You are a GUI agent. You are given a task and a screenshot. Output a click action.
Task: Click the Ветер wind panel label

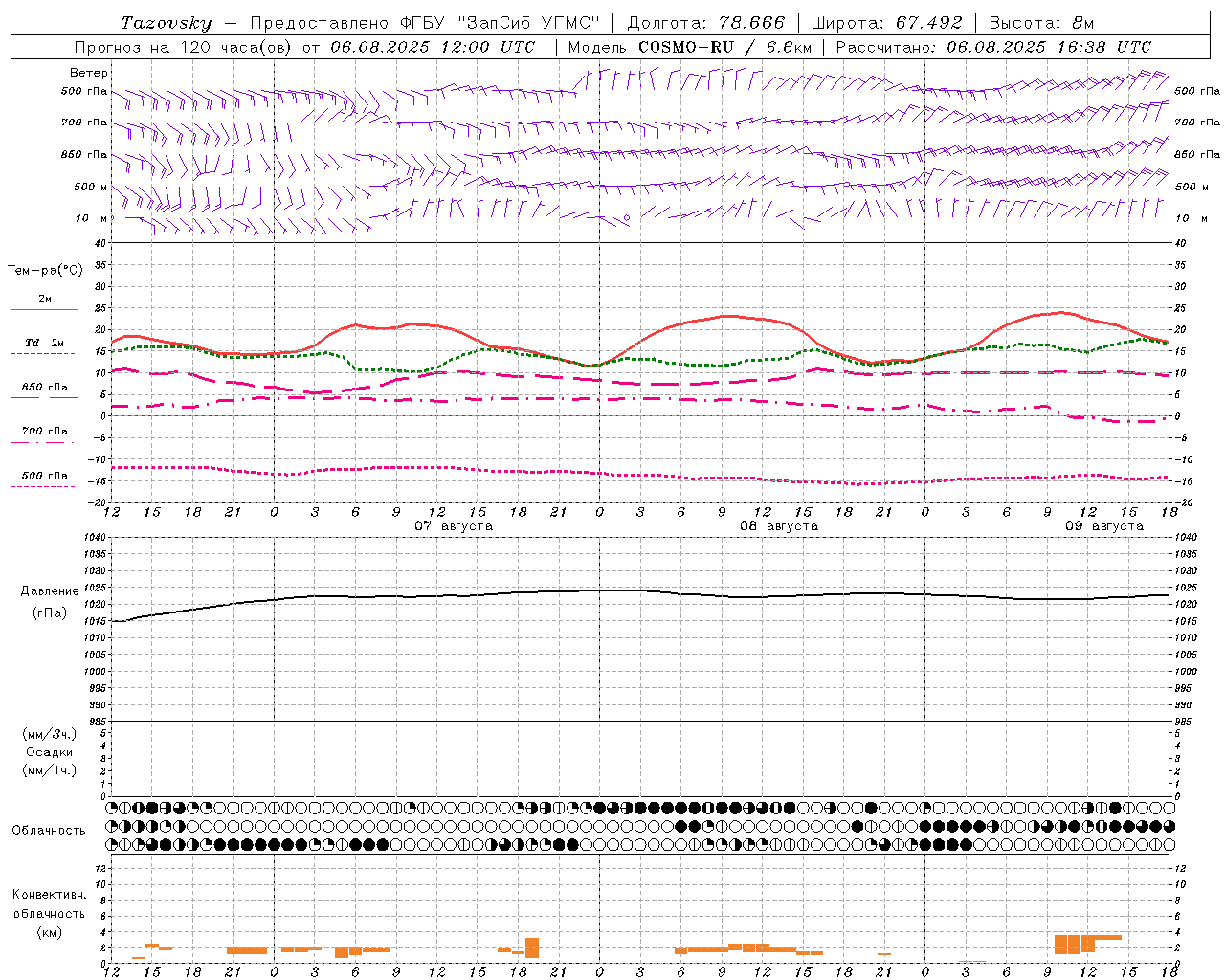[x=89, y=73]
